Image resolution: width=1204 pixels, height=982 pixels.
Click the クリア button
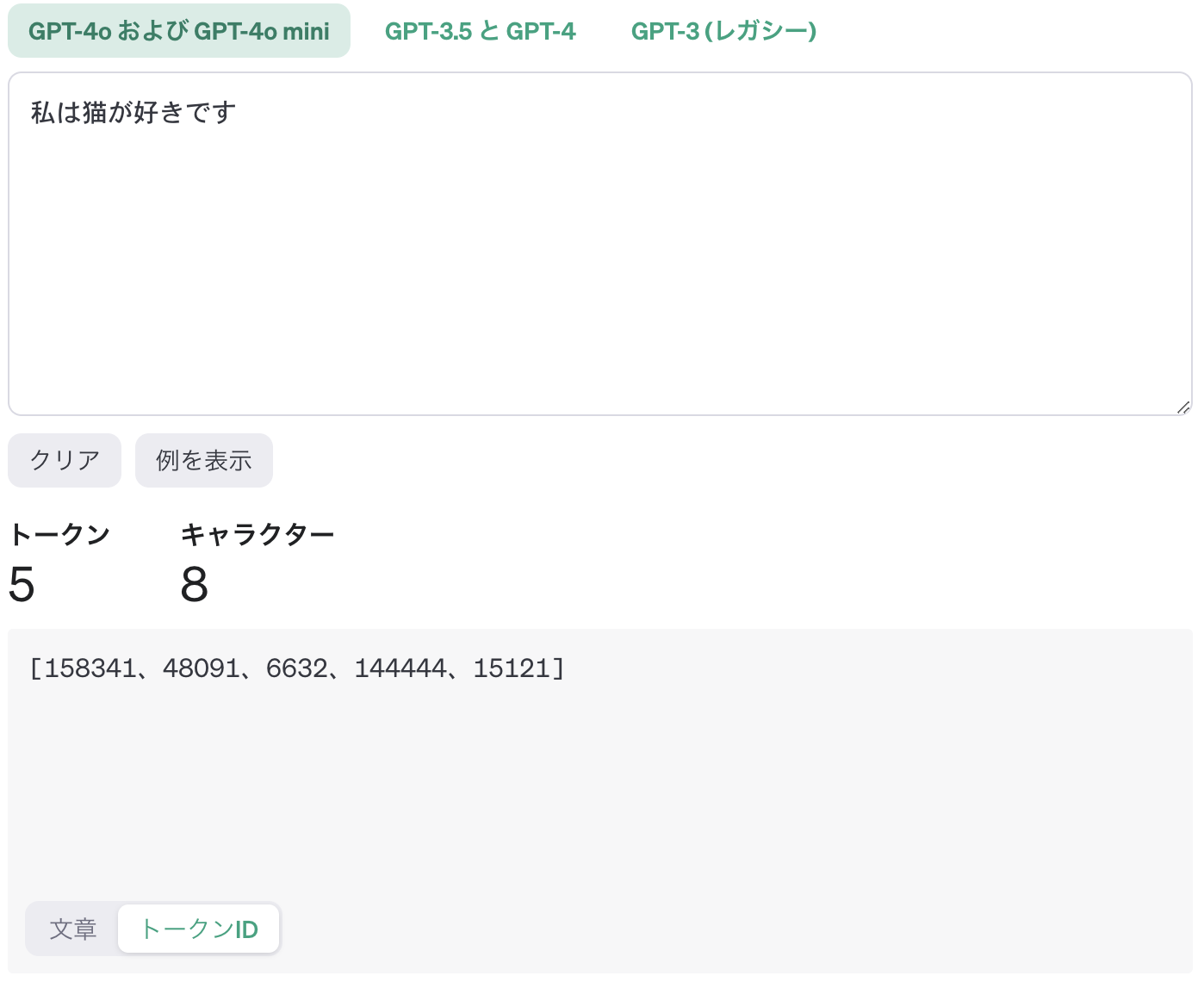tap(65, 460)
